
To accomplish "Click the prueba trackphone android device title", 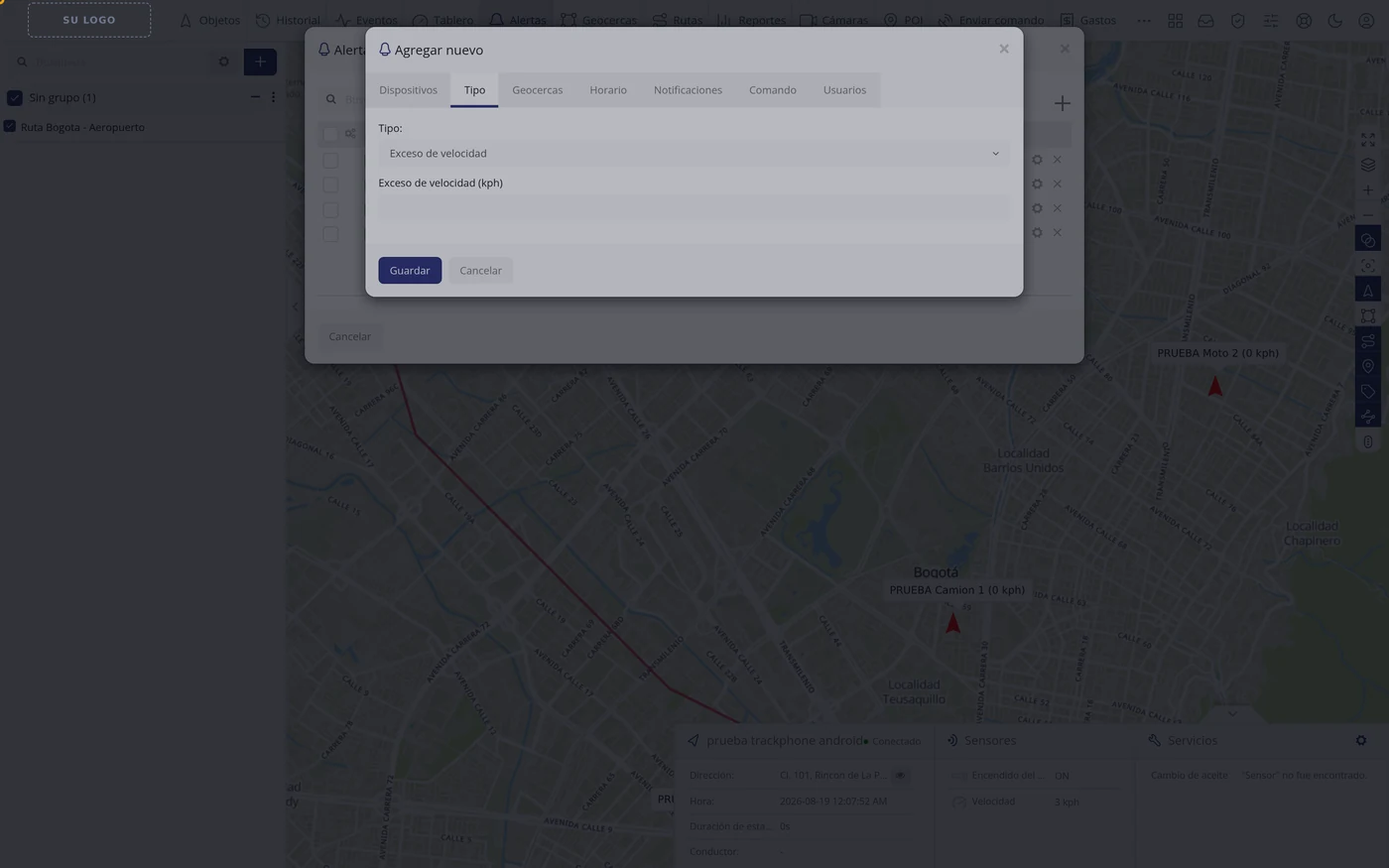I will pos(785,740).
